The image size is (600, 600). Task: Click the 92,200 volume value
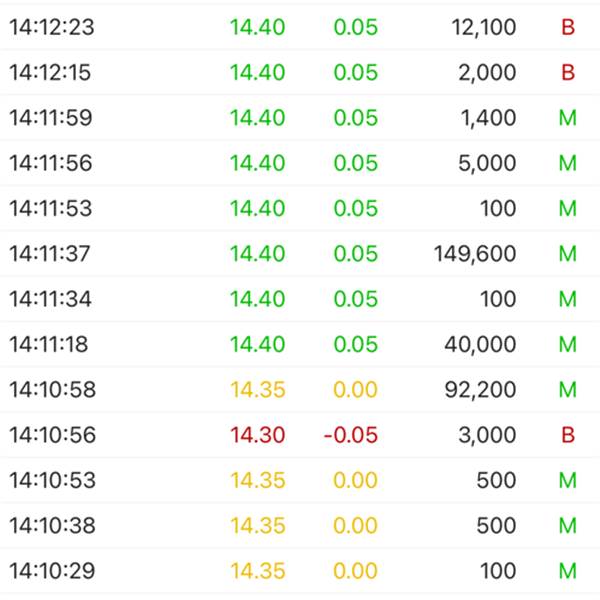point(481,390)
